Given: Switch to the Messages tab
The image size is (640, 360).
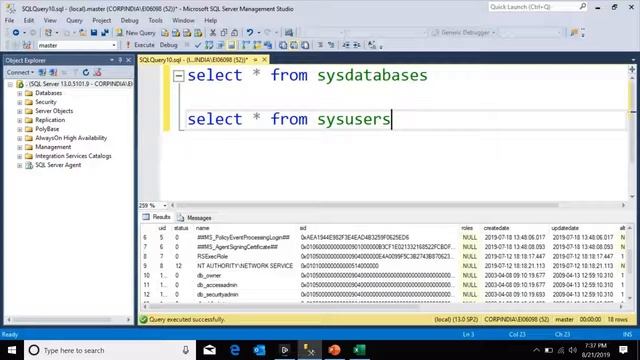Looking at the screenshot, I should coord(195,218).
